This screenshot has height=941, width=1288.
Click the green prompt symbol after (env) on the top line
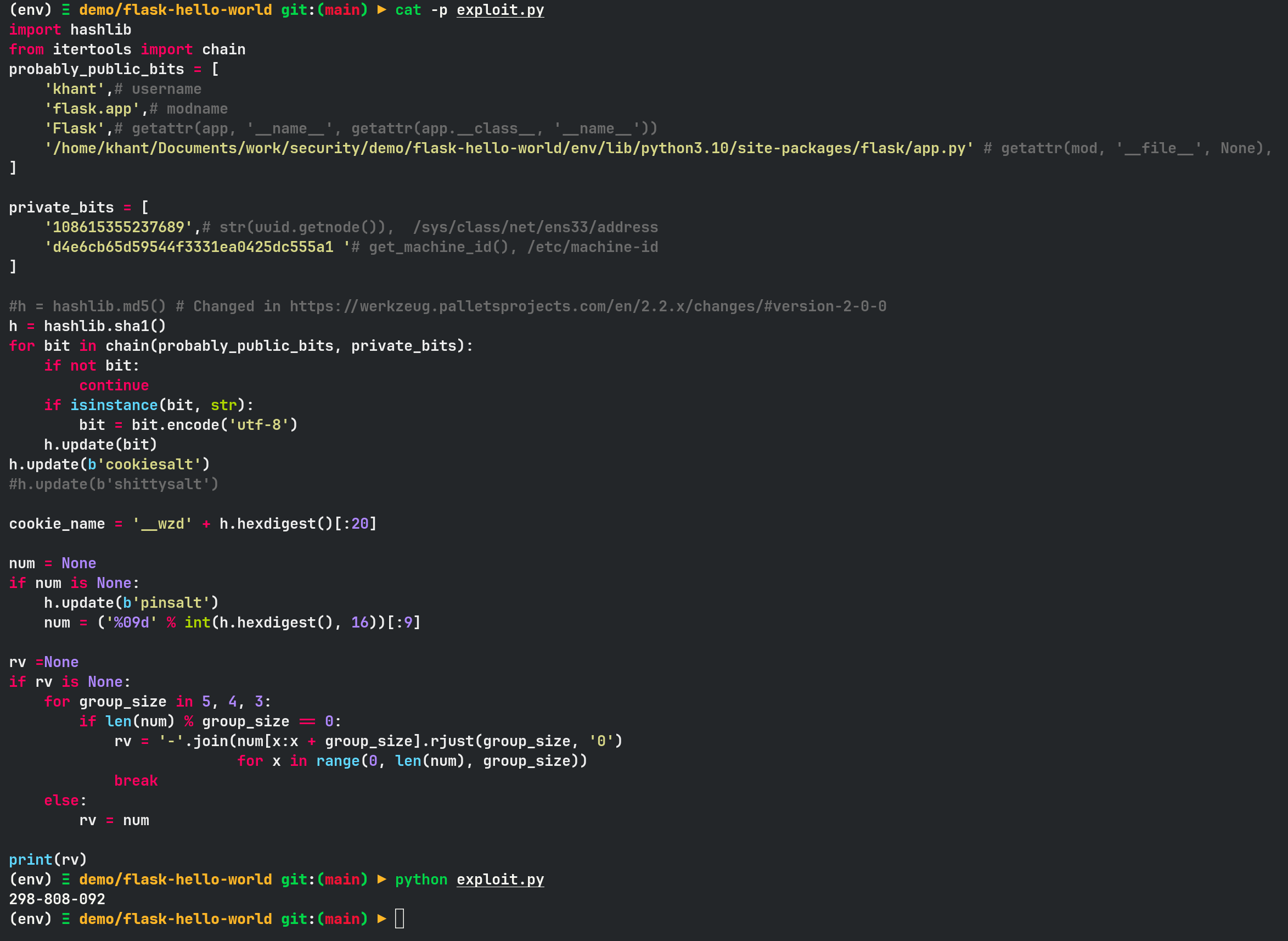[x=66, y=10]
